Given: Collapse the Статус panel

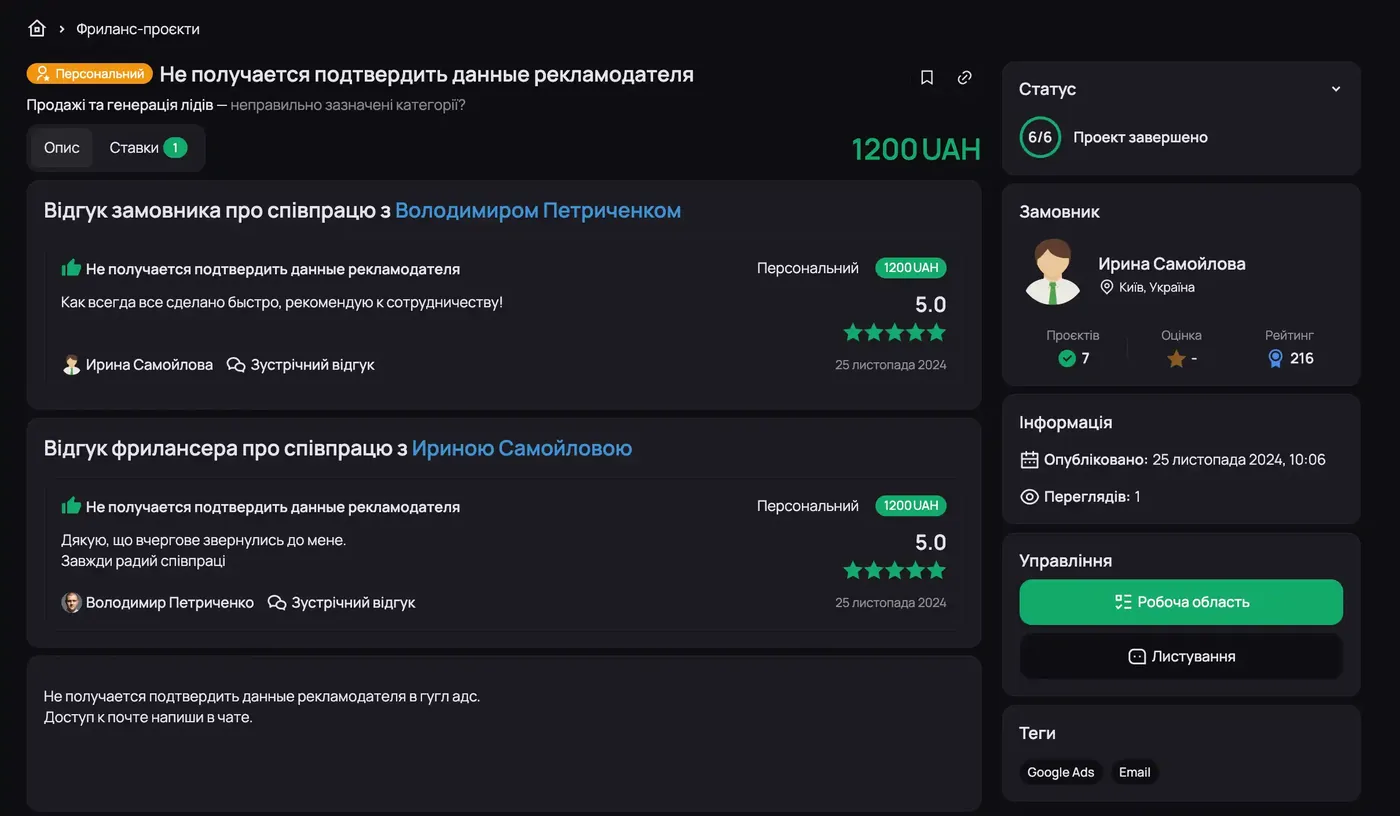Looking at the screenshot, I should 1336,89.
